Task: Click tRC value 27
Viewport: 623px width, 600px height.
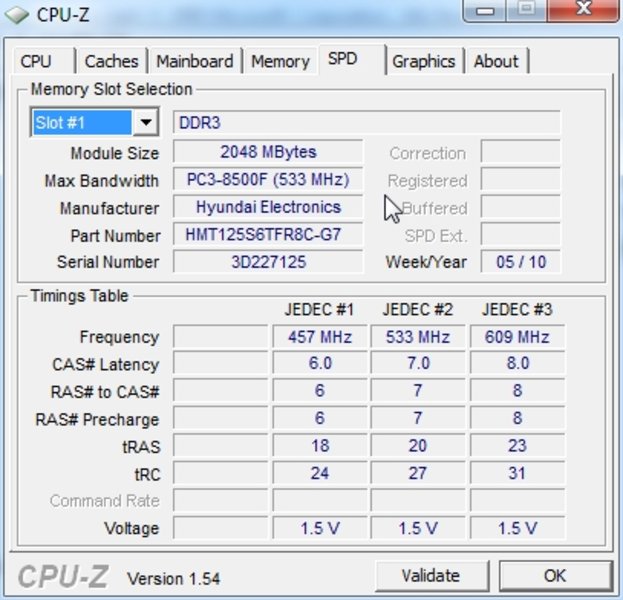Action: (418, 473)
